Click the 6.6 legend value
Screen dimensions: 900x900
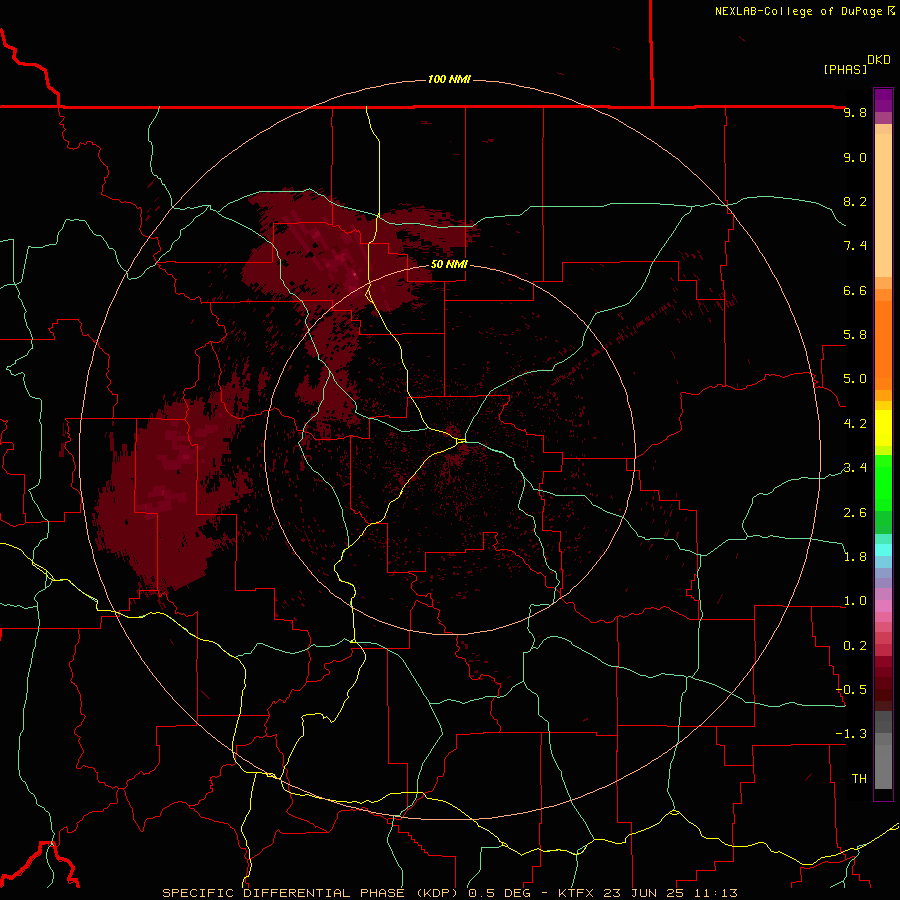855,290
